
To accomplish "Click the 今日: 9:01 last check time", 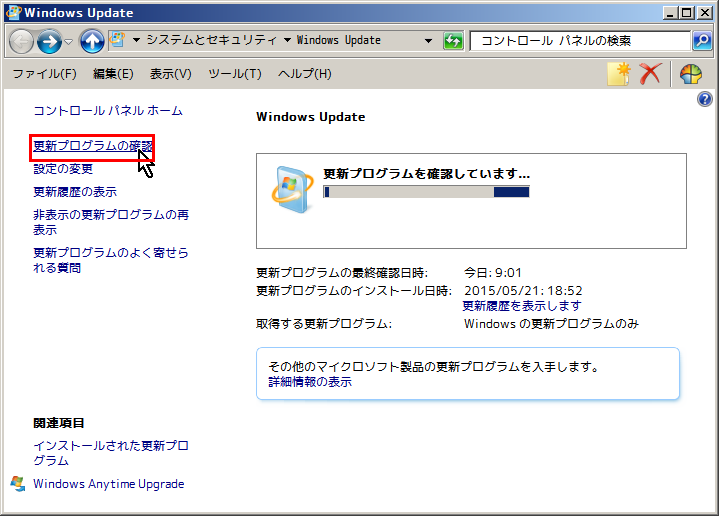I will pyautogui.click(x=493, y=273).
